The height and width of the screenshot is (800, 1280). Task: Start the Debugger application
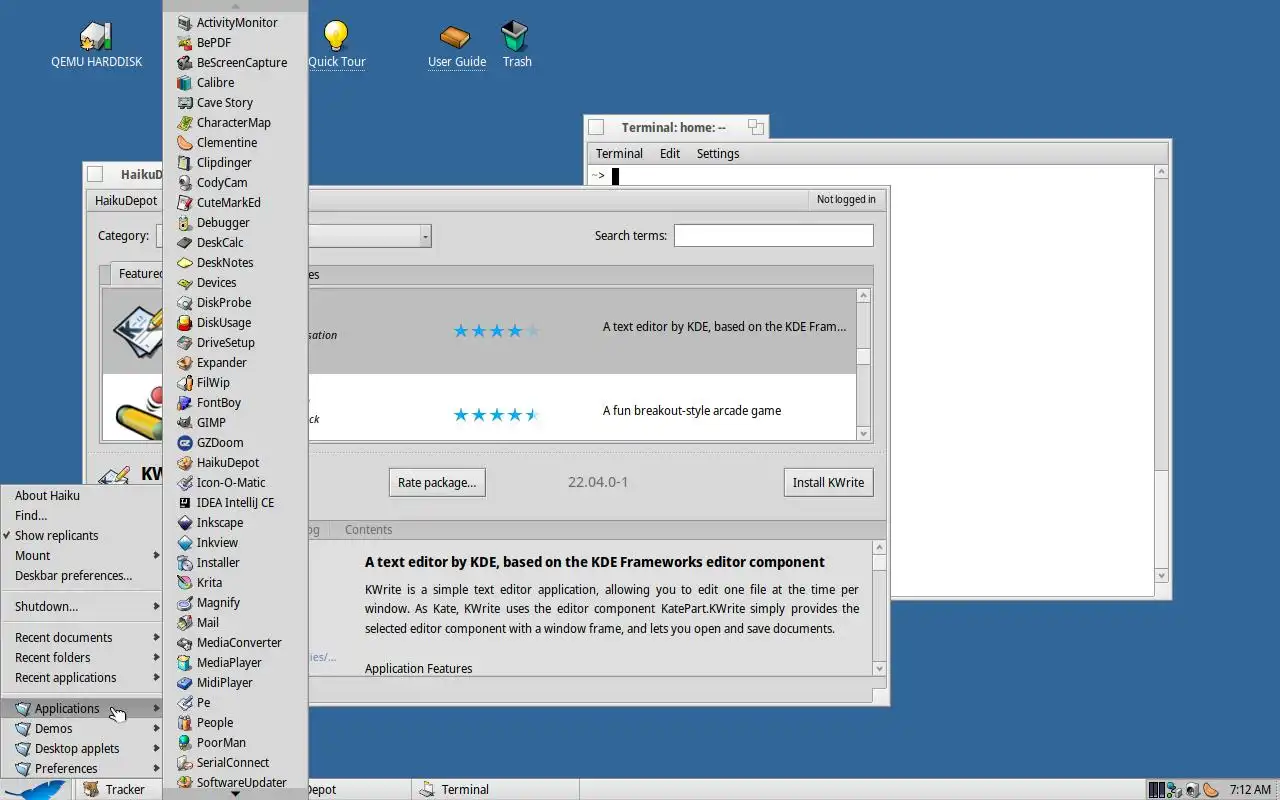click(235, 222)
